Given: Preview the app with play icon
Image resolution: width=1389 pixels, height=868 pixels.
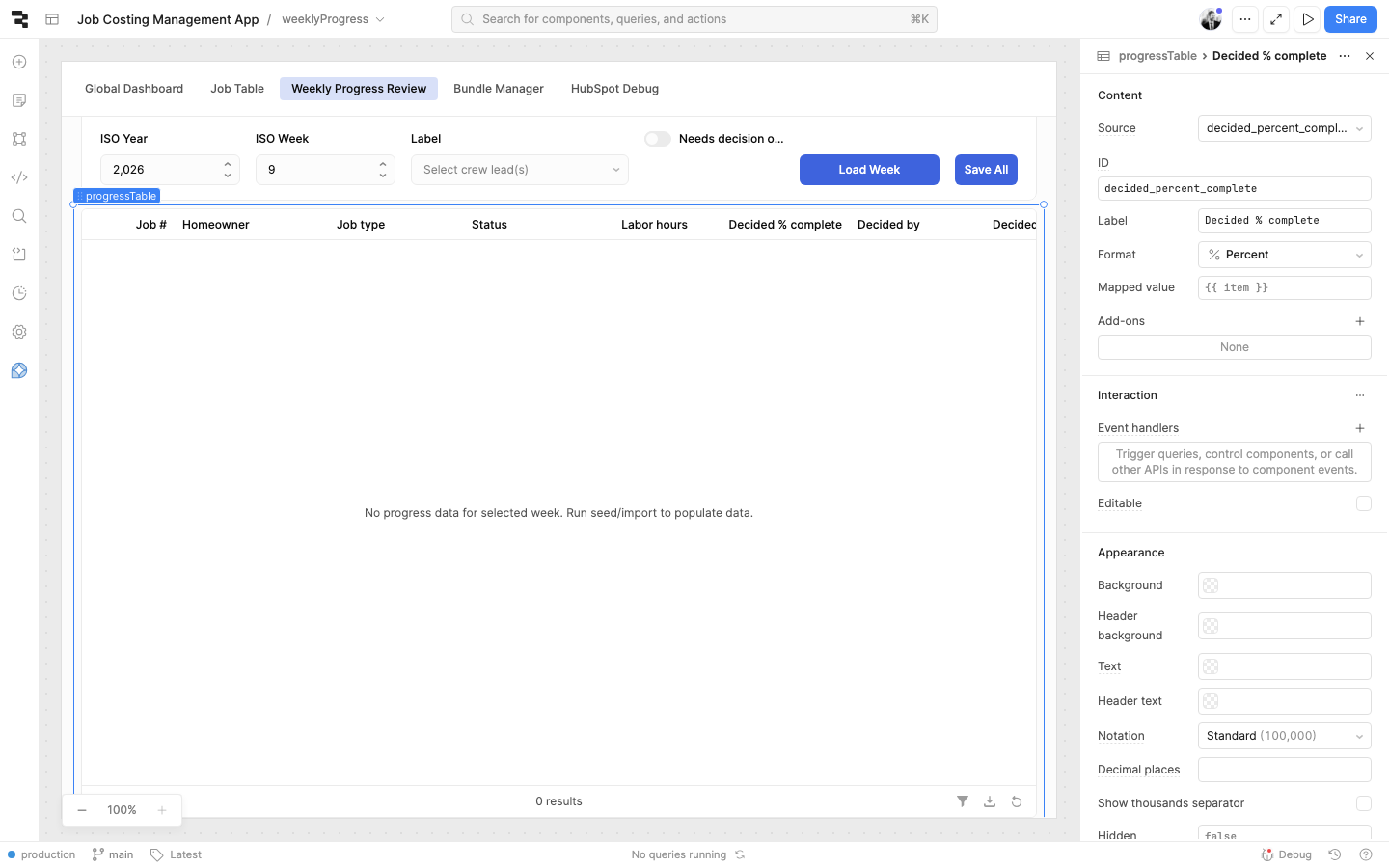Looking at the screenshot, I should click(1307, 19).
